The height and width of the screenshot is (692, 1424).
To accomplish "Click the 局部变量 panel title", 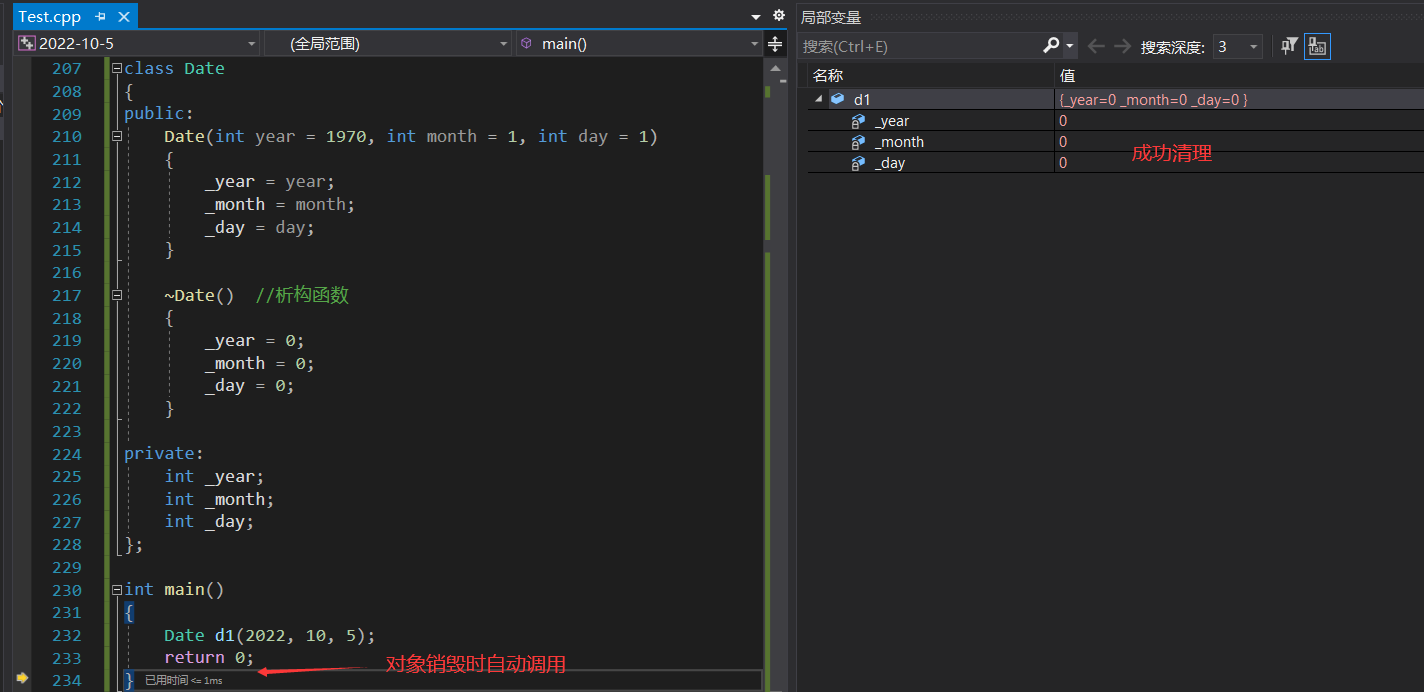I will [831, 17].
